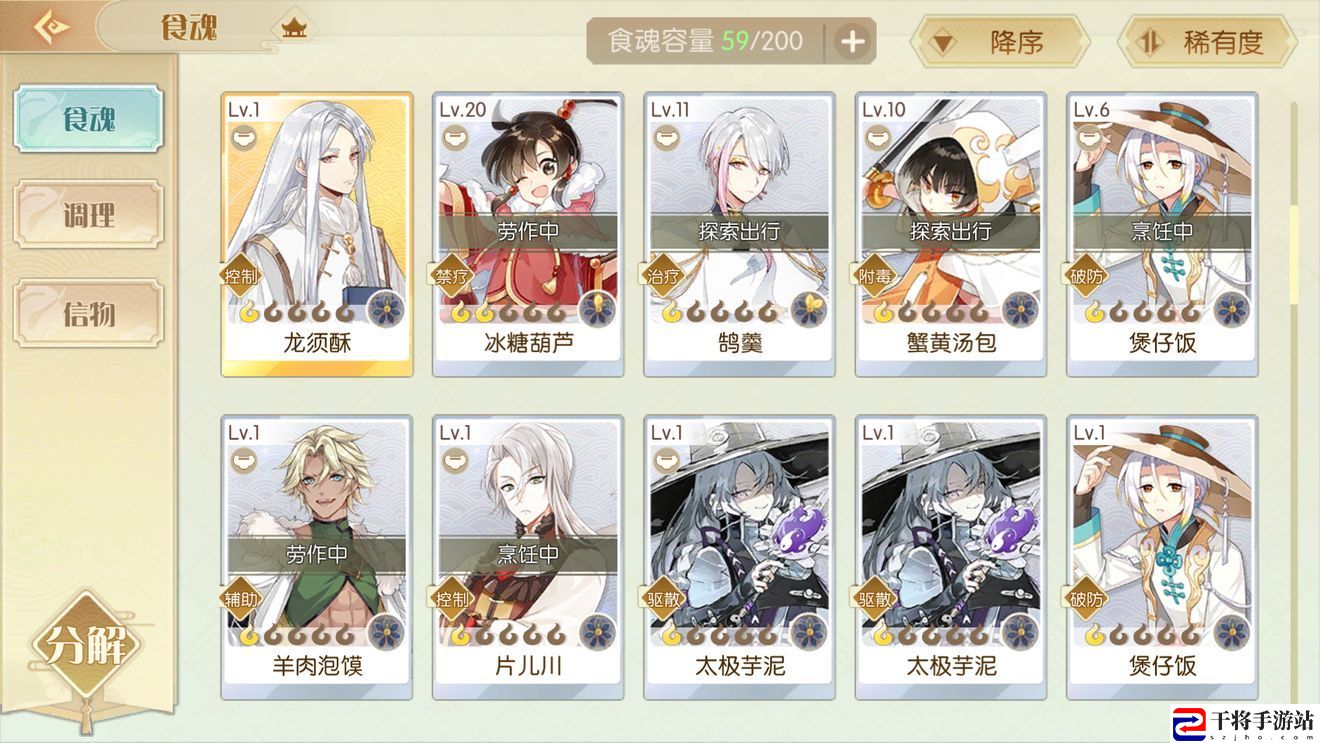Select the Lv.1 煲仔饭 card
The image size is (1320, 743).
(x=1162, y=557)
